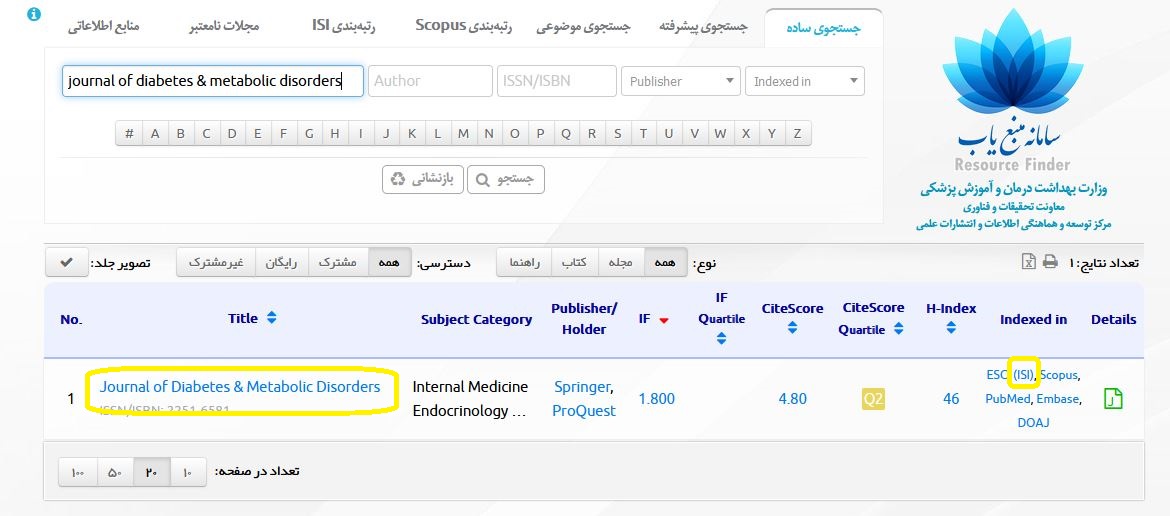The image size is (1170, 516).
Task: Sort by CiteScore column arrows
Action: [792, 328]
